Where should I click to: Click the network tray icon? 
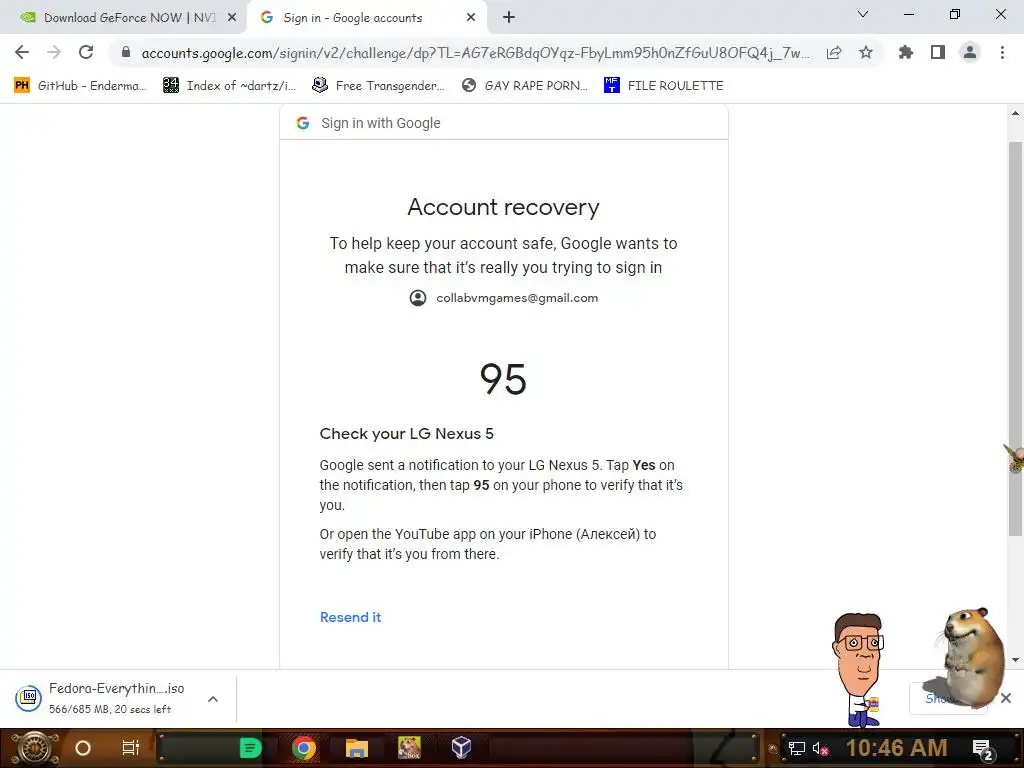click(797, 748)
